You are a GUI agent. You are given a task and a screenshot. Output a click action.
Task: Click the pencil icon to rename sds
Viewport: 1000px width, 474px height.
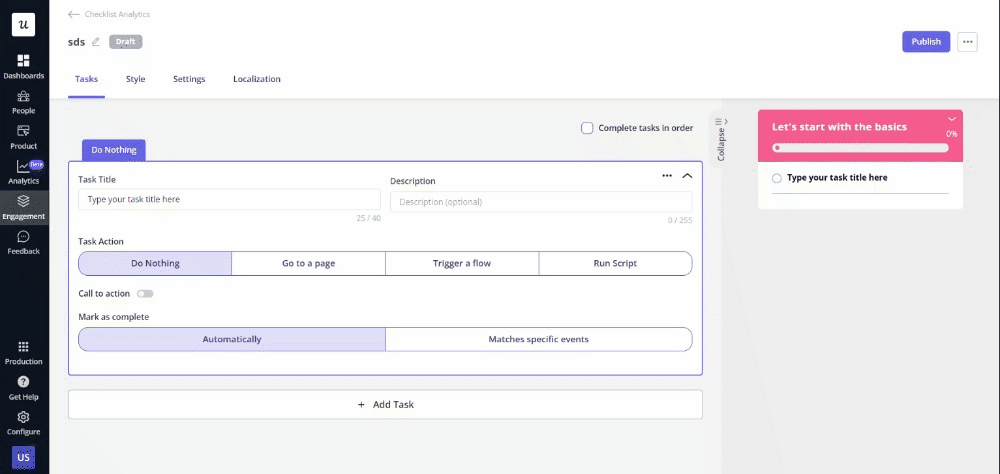click(96, 42)
